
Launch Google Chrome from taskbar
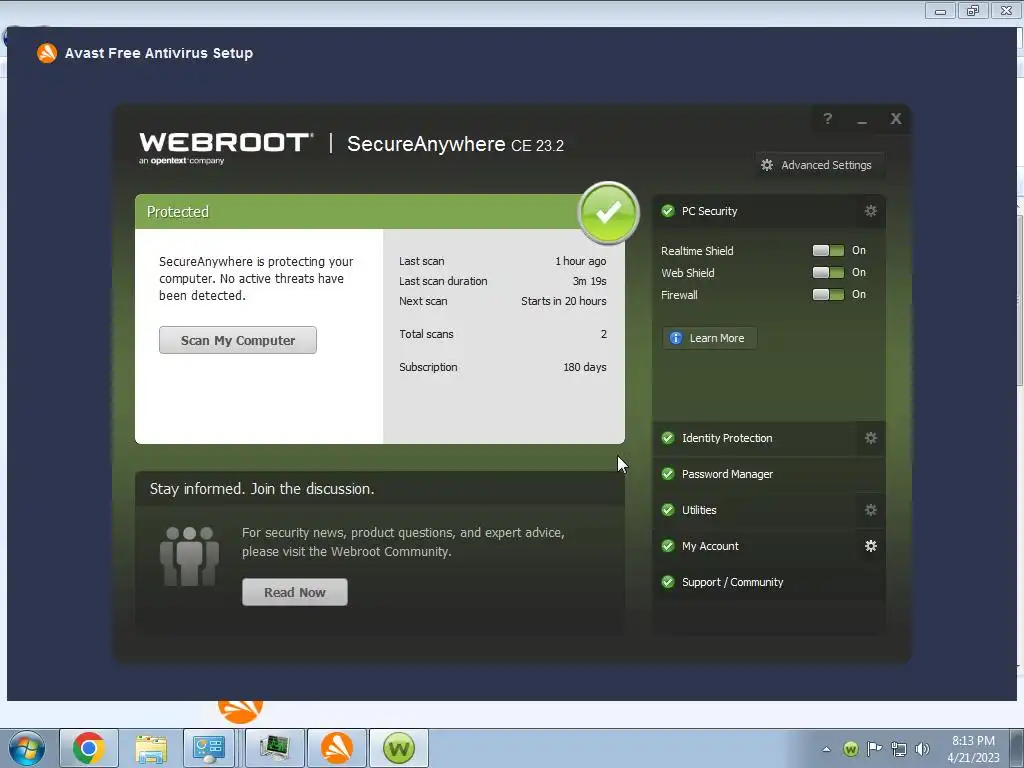click(x=89, y=748)
